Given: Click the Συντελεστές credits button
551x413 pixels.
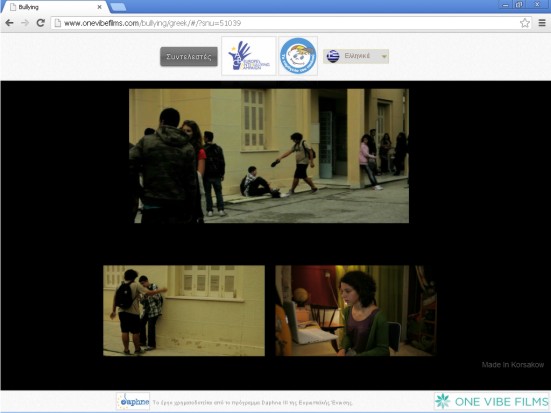Looking at the screenshot, I should coord(189,57).
